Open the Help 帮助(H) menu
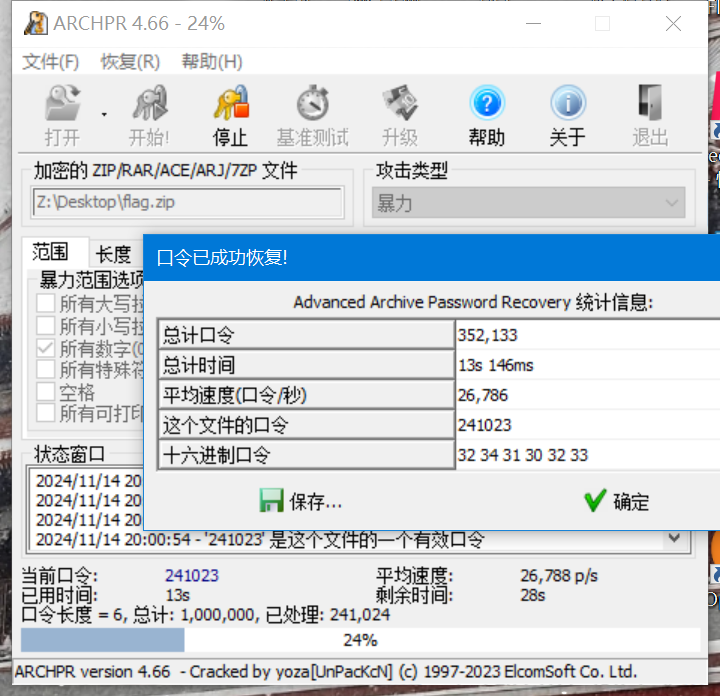This screenshot has width=720, height=696. (x=212, y=62)
